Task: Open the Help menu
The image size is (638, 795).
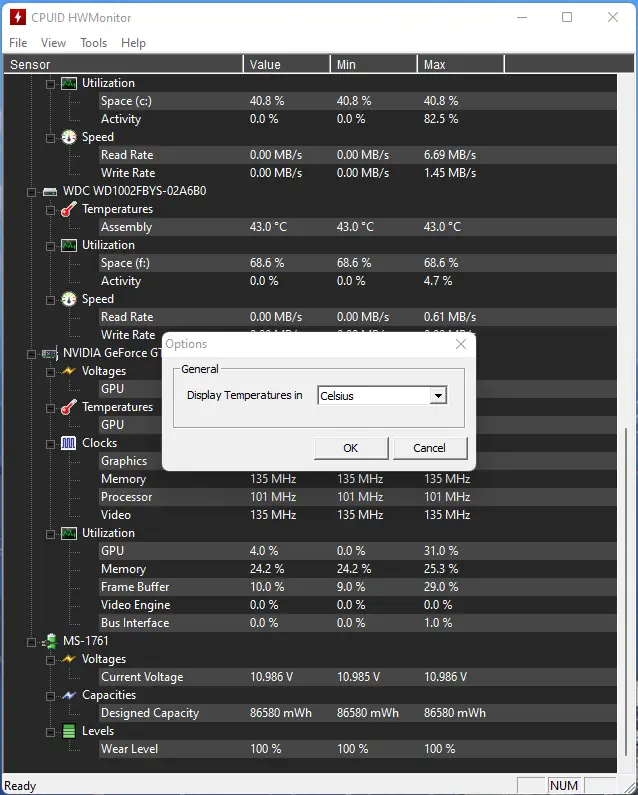Action: click(x=133, y=43)
